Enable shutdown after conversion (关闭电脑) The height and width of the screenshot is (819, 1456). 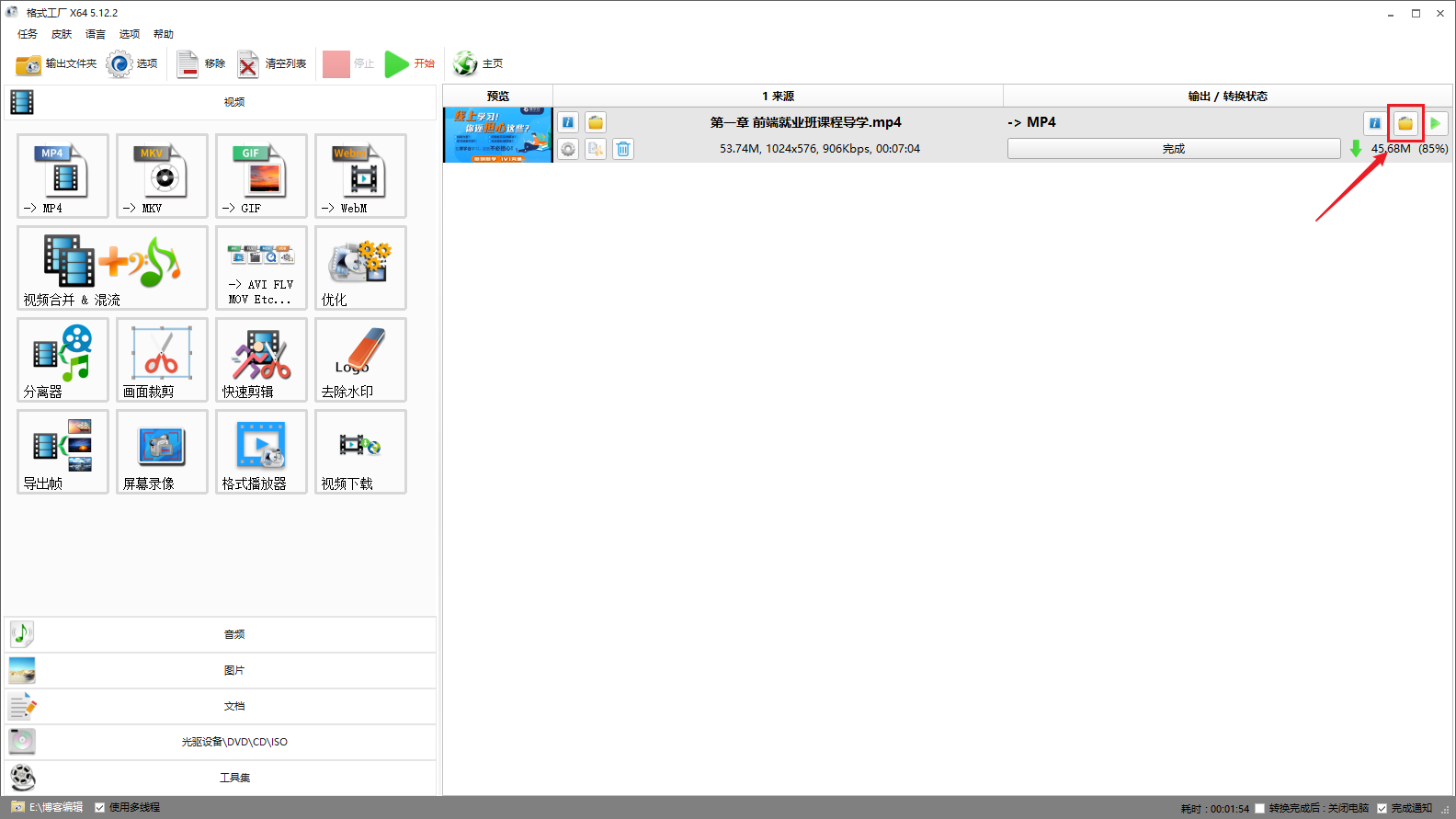pyautogui.click(x=1260, y=809)
